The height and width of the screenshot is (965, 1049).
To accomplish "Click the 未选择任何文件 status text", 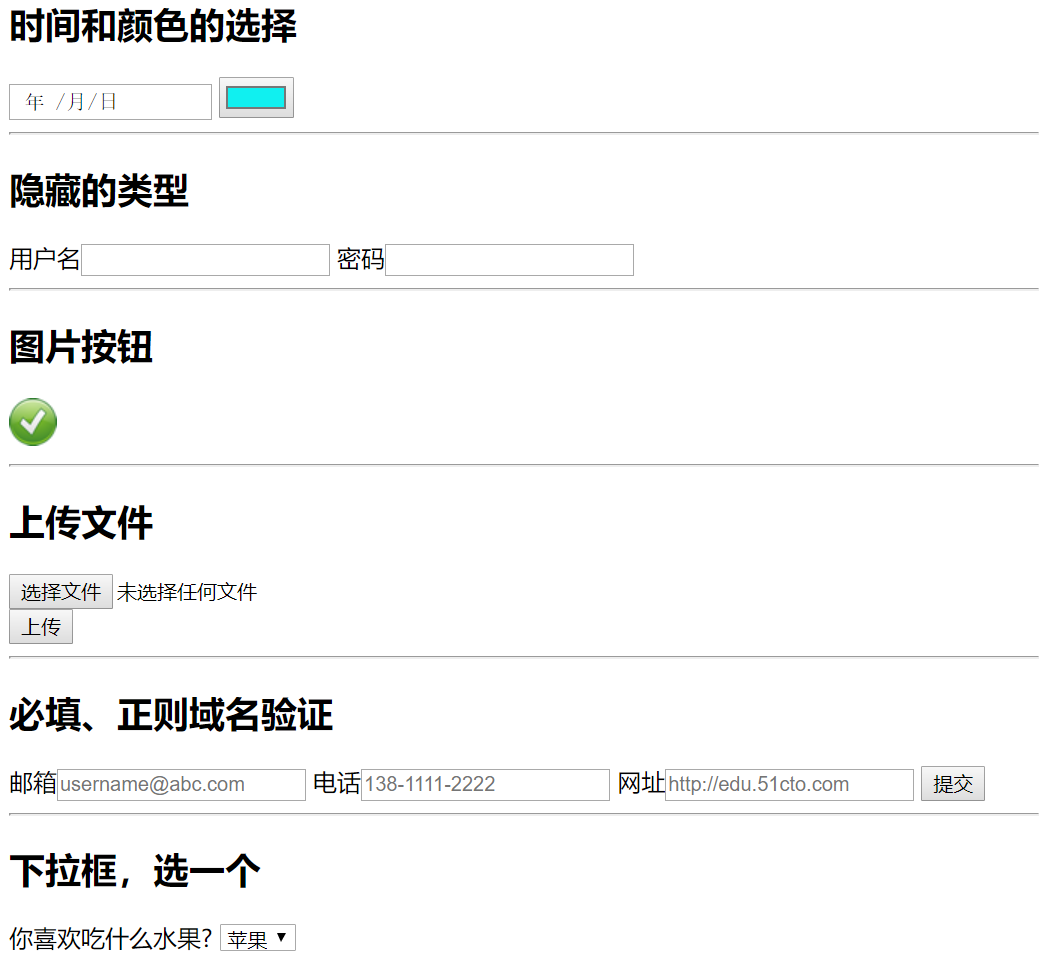I will pos(187,593).
